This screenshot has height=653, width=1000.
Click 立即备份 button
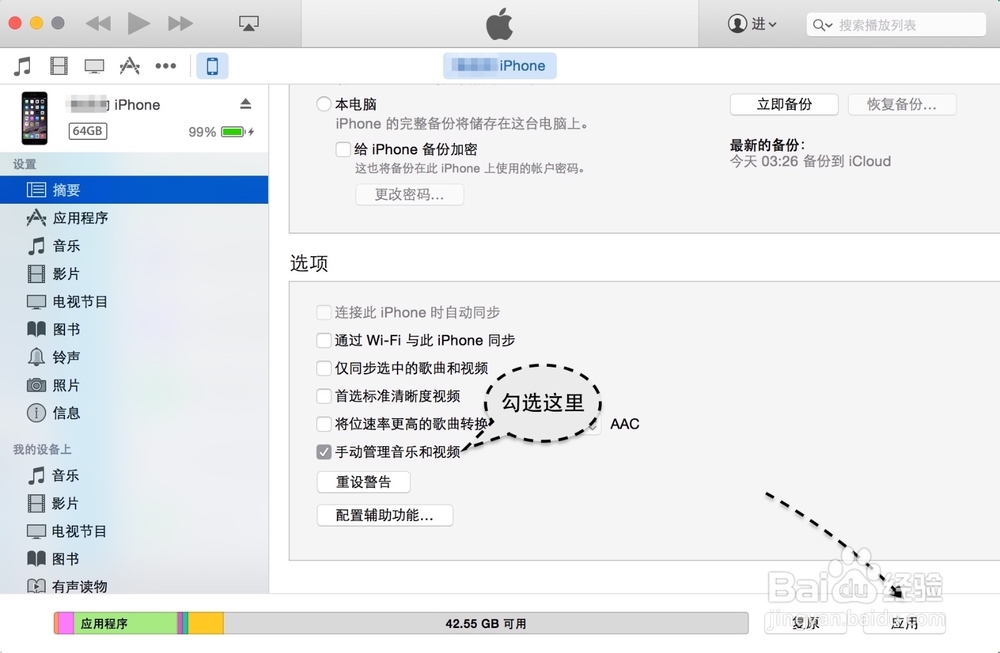tap(784, 105)
